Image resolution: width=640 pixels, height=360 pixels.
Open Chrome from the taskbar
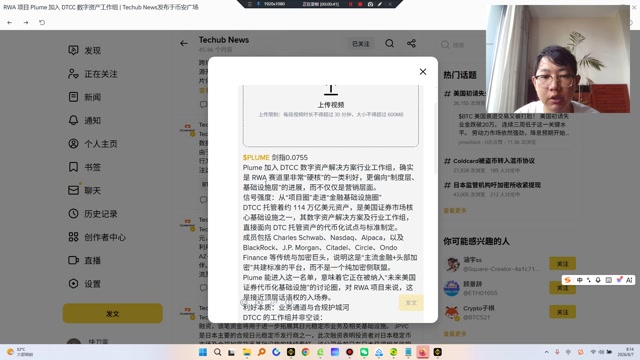305,352
